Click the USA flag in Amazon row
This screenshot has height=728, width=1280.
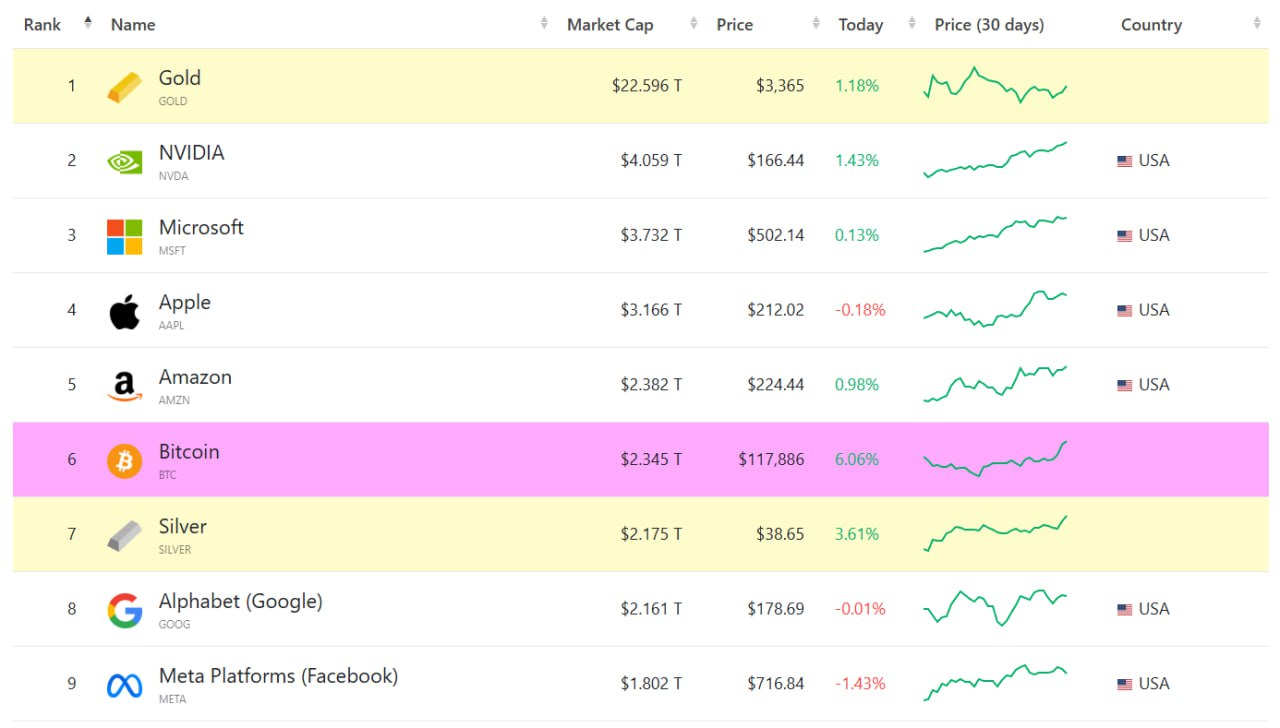click(1125, 385)
